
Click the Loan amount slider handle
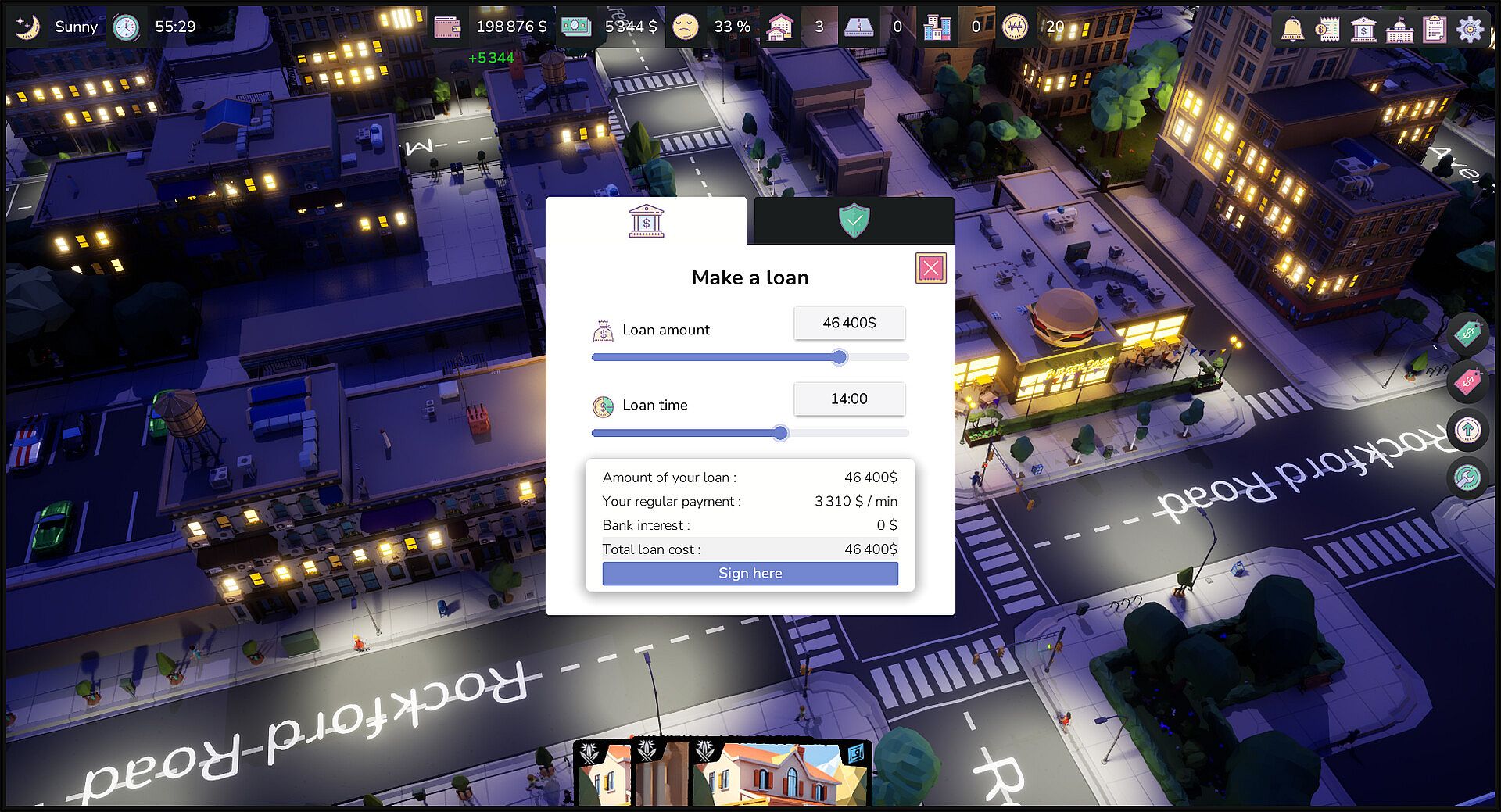(x=839, y=357)
